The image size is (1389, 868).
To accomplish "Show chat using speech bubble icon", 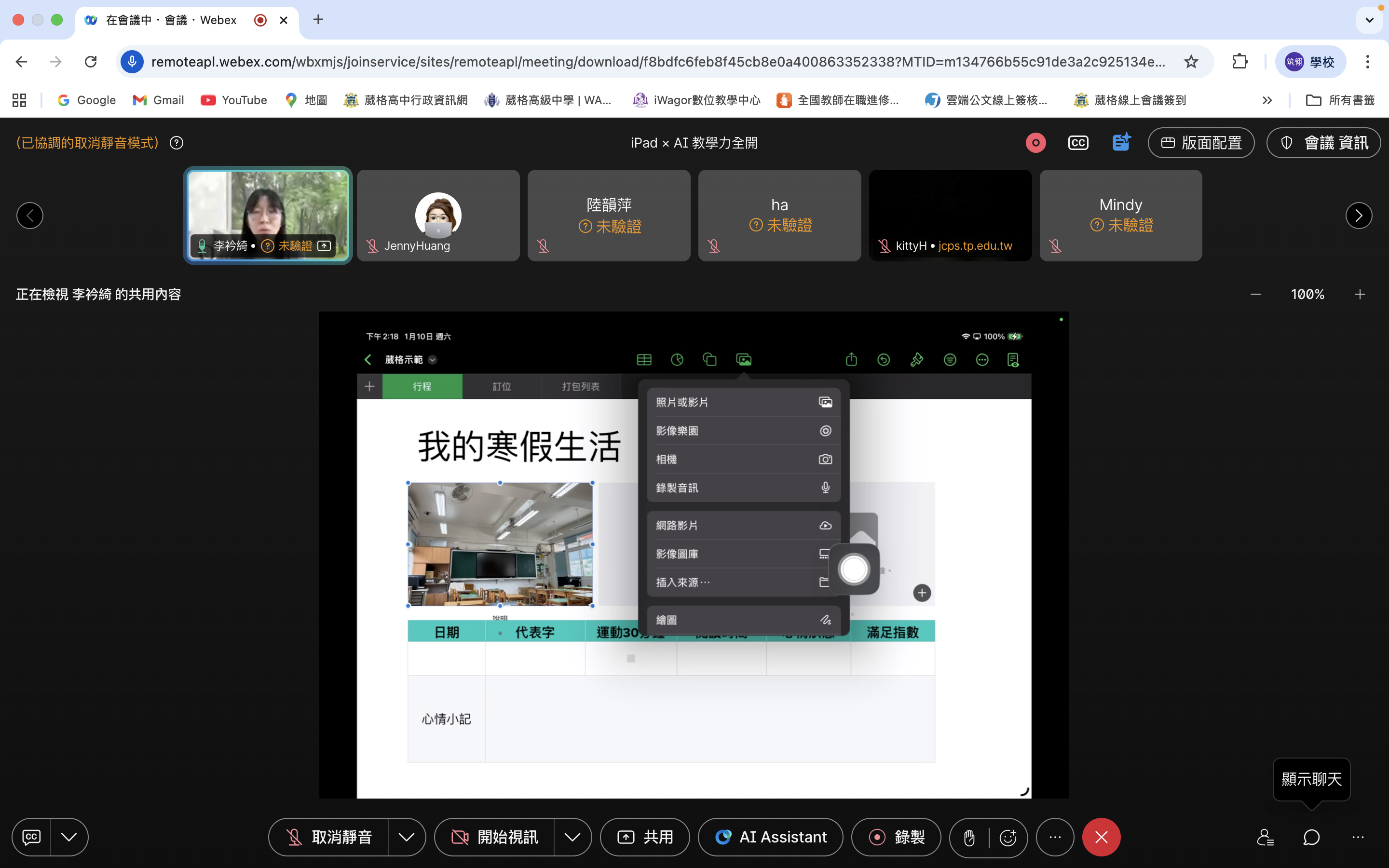I will pyautogui.click(x=1311, y=838).
